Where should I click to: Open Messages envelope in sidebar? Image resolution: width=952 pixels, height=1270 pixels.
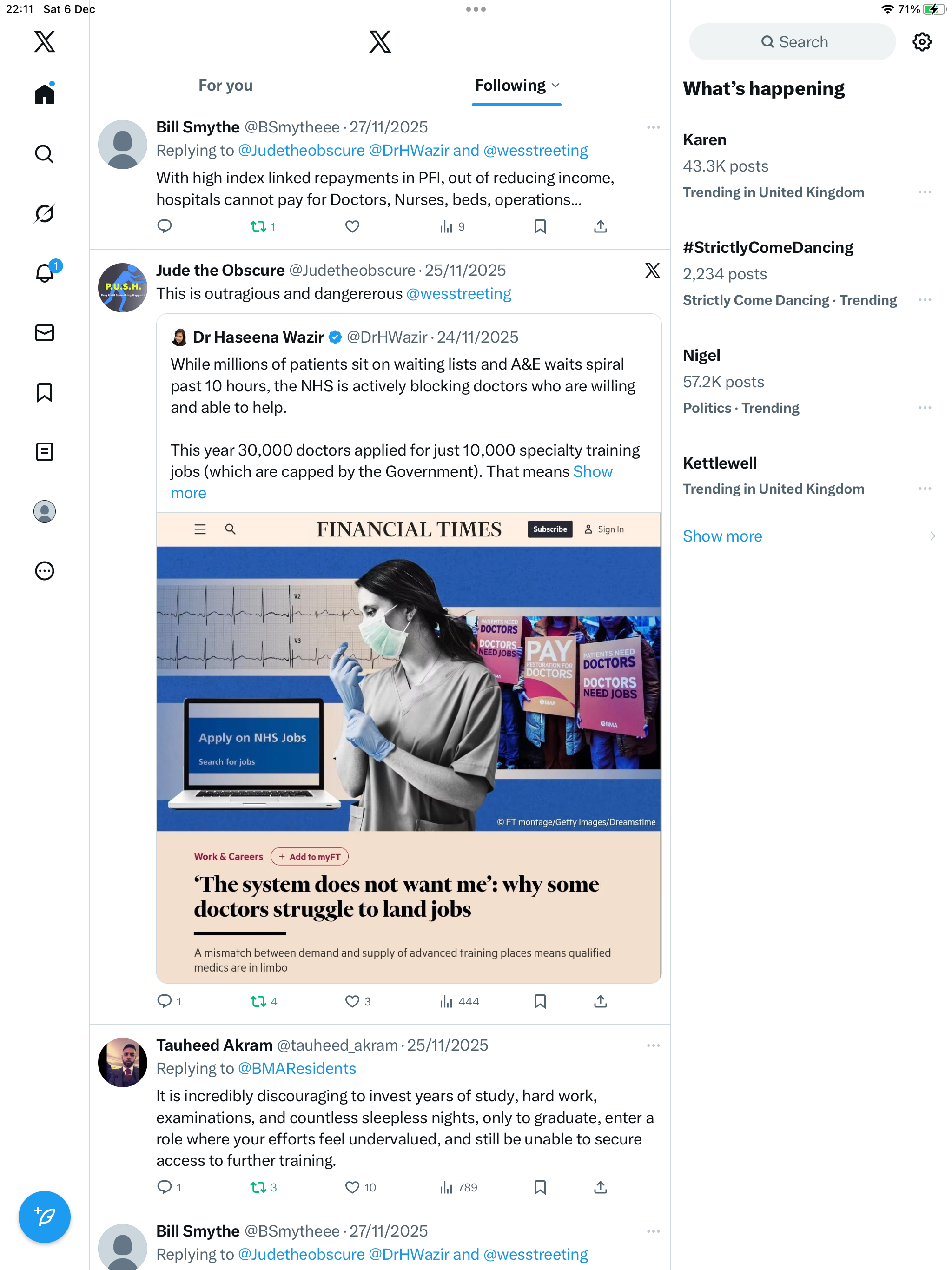point(44,332)
